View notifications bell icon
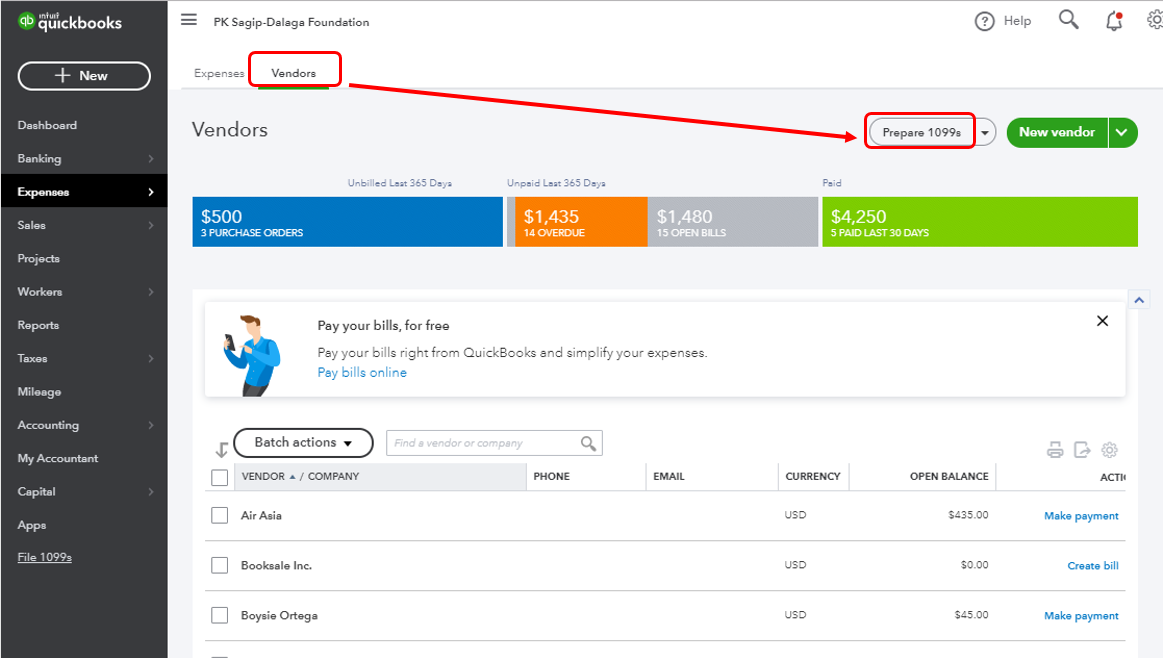1163x658 pixels. [1114, 21]
